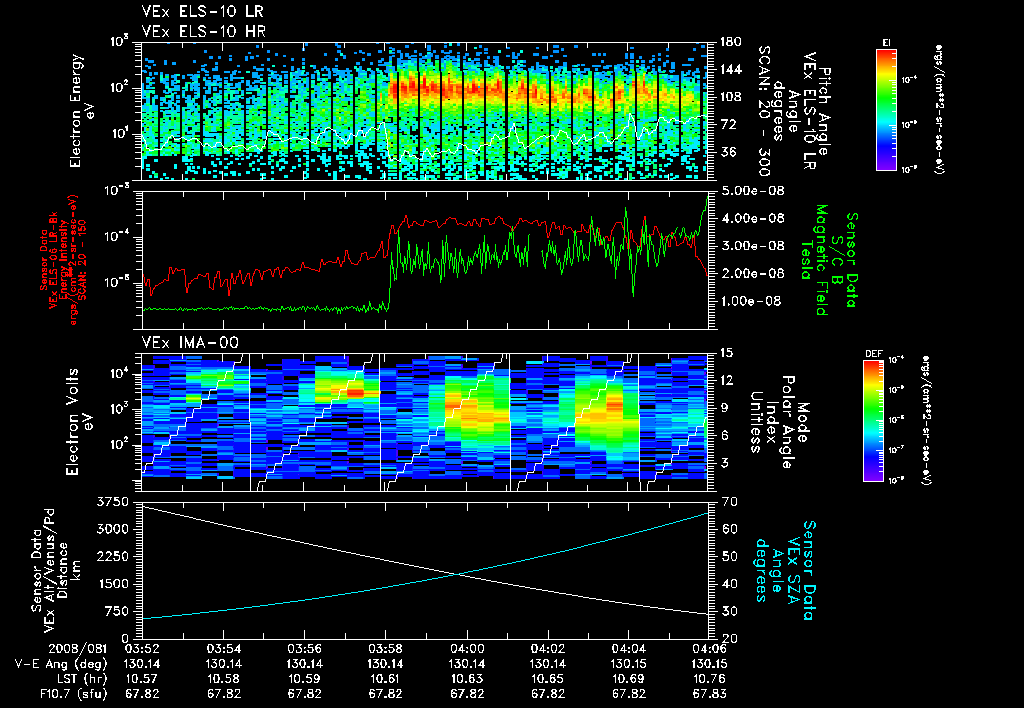Click the 180 pitch angle tick label
1024x708 pixels.
tap(731, 42)
